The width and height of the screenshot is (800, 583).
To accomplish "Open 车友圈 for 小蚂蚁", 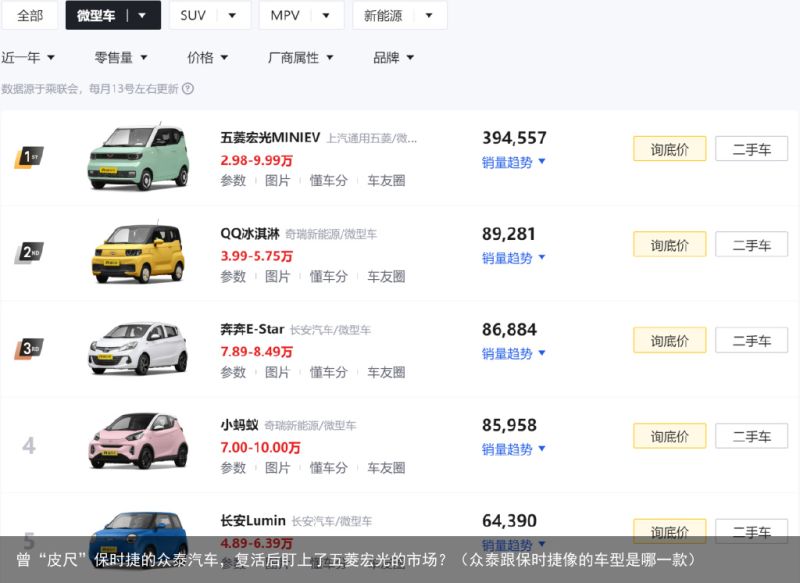I will tap(386, 467).
